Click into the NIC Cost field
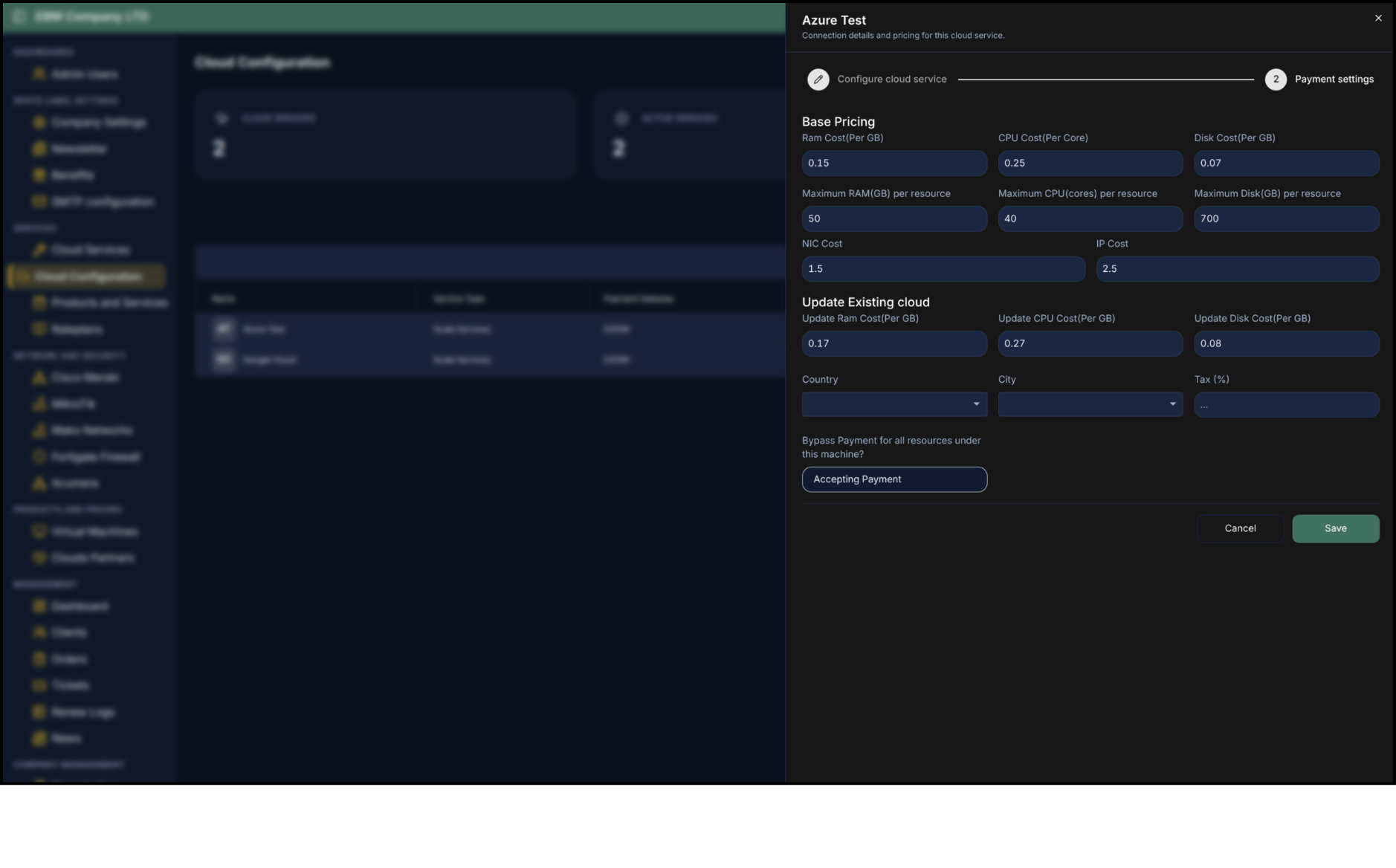 click(943, 269)
